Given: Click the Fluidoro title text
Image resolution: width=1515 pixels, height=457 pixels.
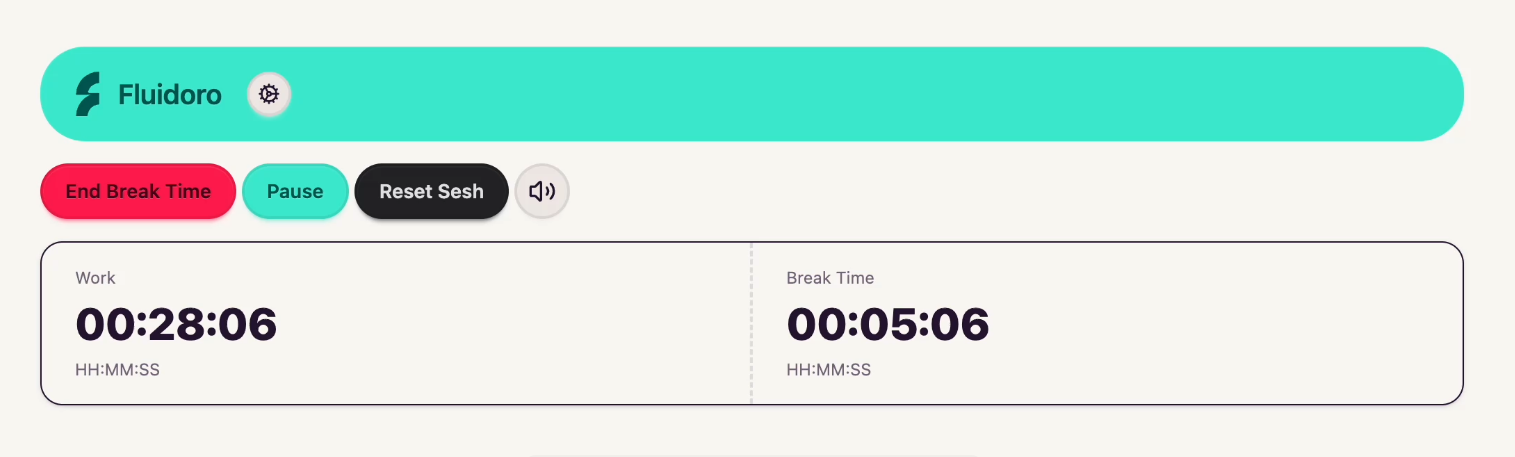Looking at the screenshot, I should pos(170,95).
